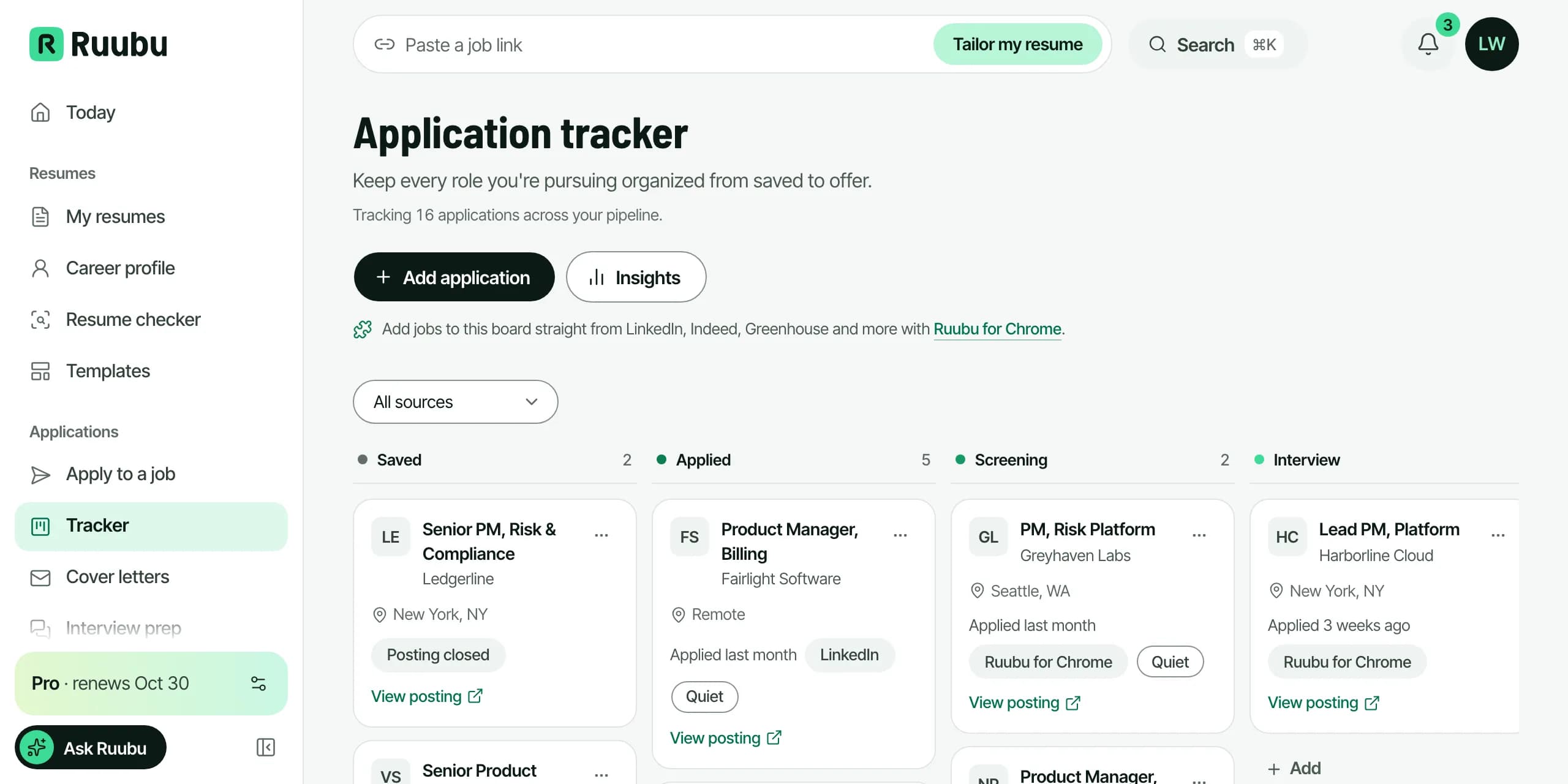
Task: Open Insights
Action: tap(636, 277)
